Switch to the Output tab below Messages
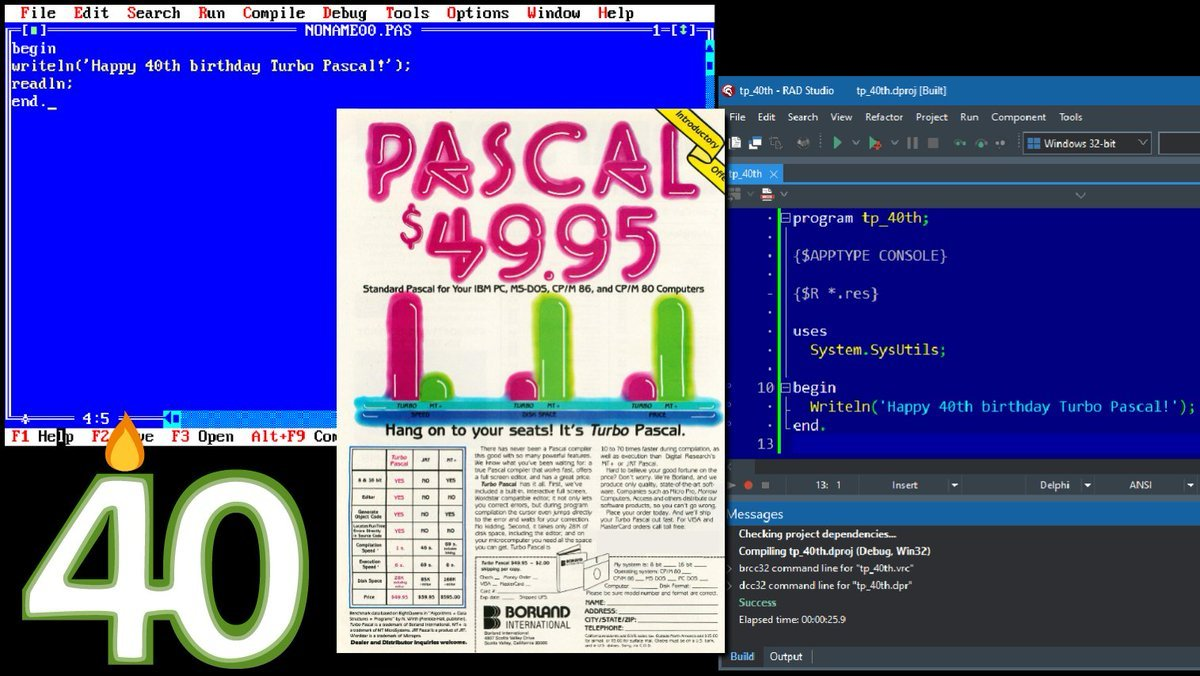 coord(786,657)
